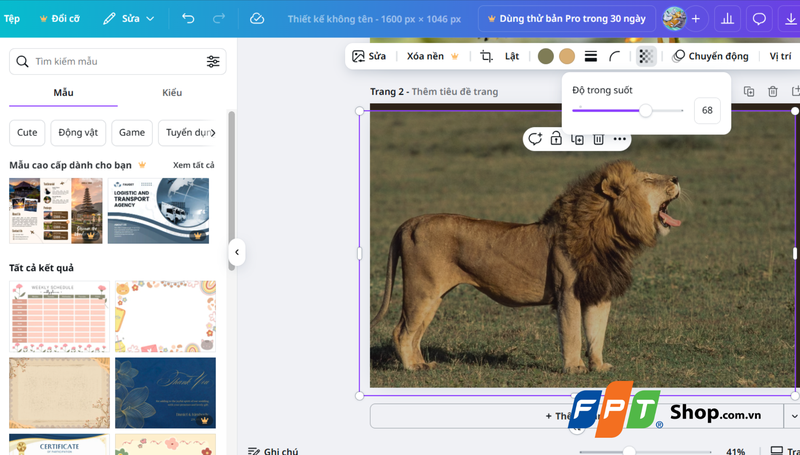800x455 pixels.
Task: Click the Độ trong suốt slider handle
Action: click(x=646, y=110)
